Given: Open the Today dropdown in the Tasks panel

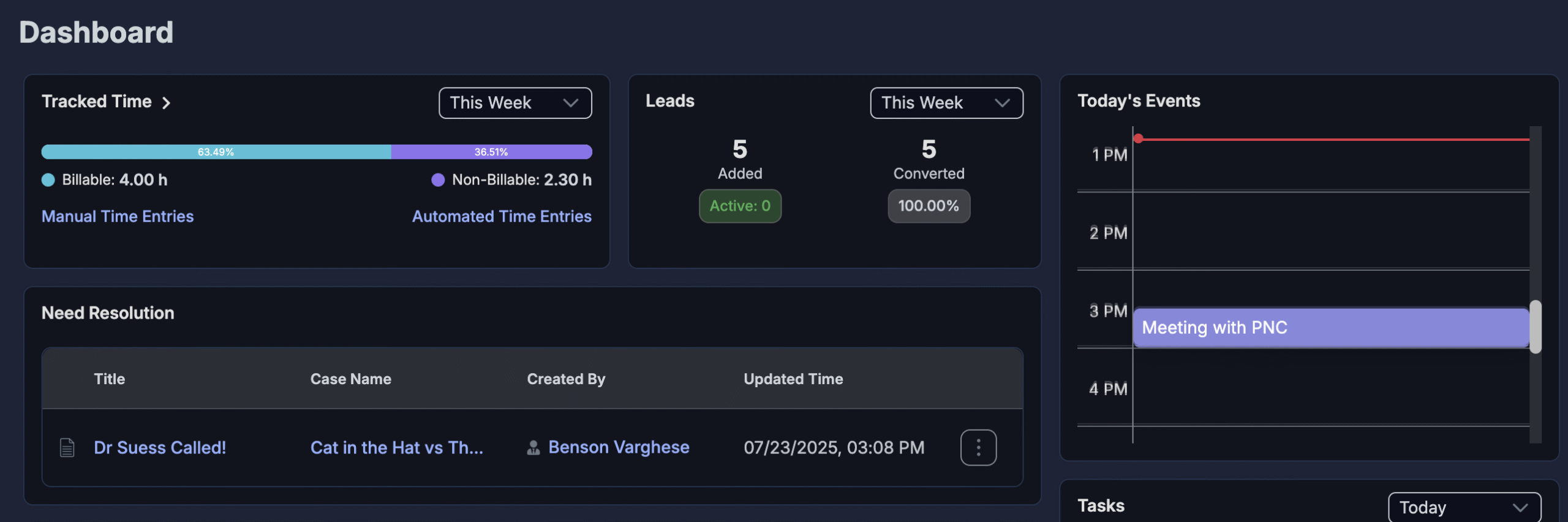Looking at the screenshot, I should [x=1464, y=507].
